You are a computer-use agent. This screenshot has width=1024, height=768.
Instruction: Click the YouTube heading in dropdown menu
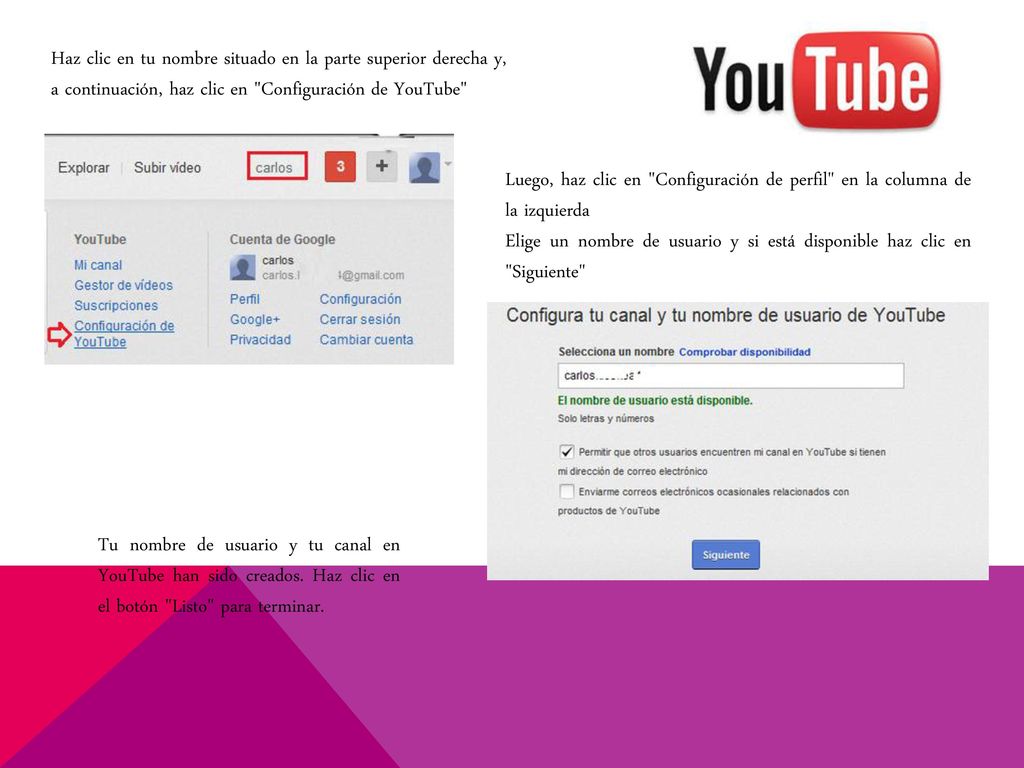pyautogui.click(x=100, y=240)
